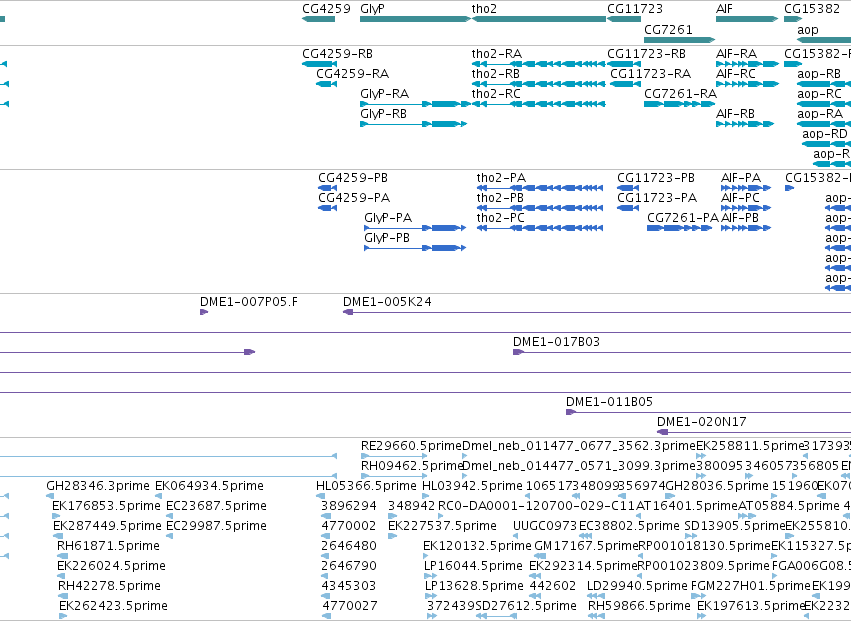This screenshot has height=621, width=851.
Task: Select the DME1-005K24 BAC label
Action: [387, 302]
